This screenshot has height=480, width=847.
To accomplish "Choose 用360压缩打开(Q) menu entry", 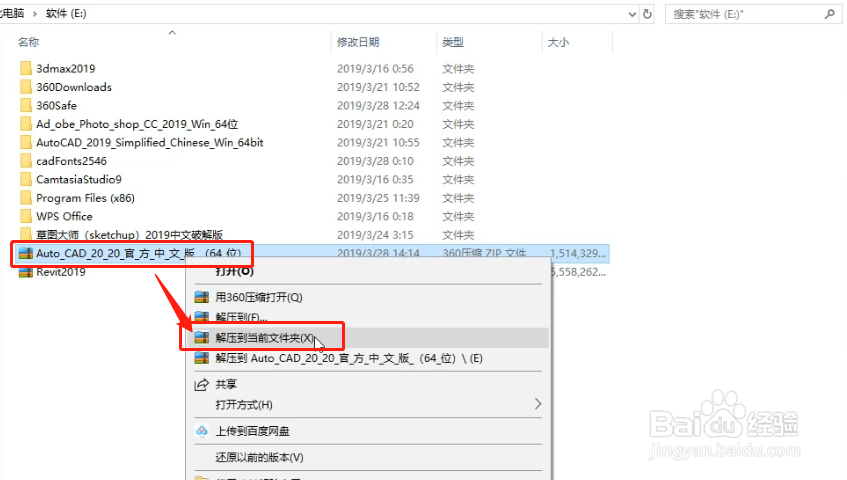I will point(259,298).
